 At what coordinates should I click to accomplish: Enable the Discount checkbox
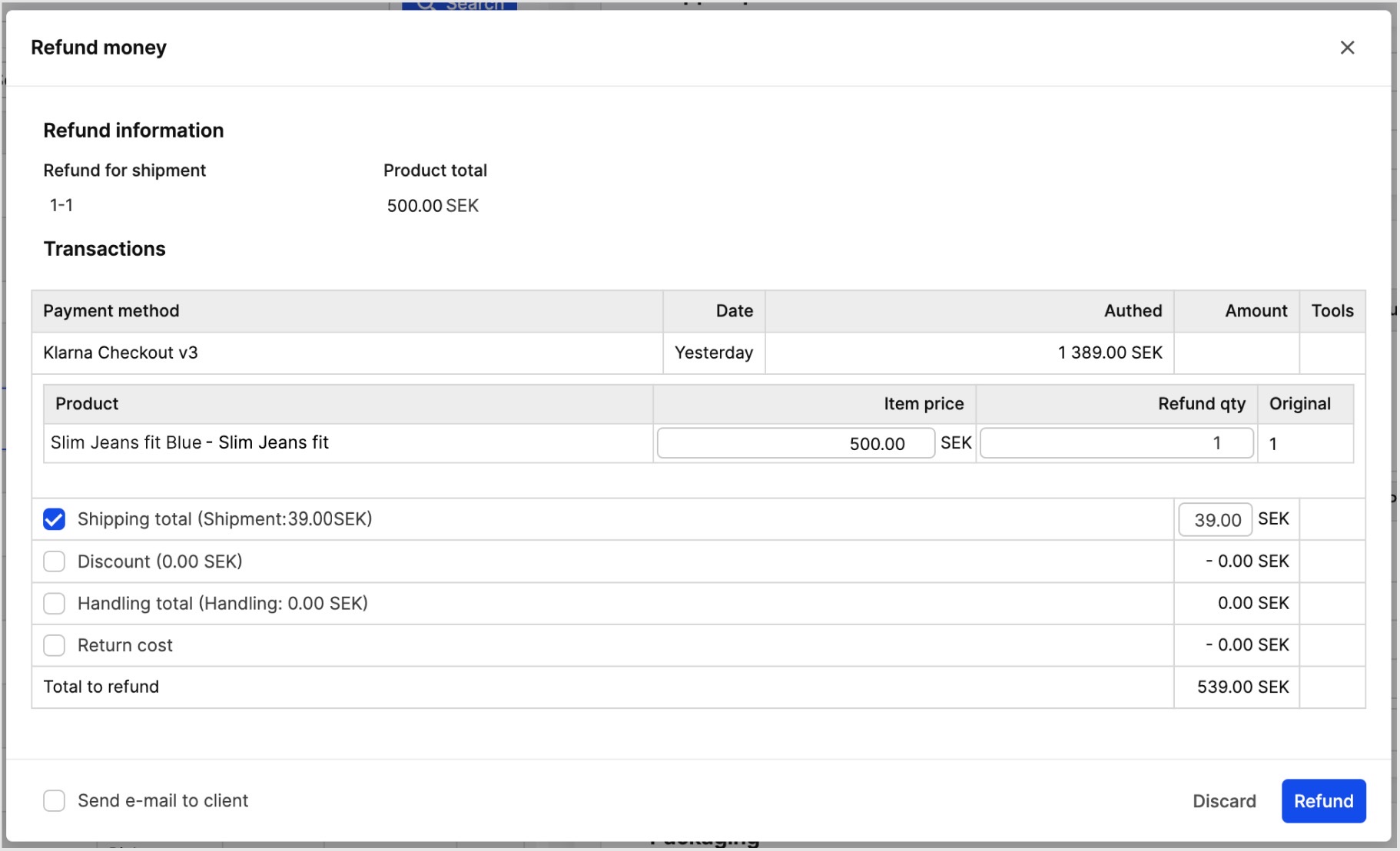point(54,561)
